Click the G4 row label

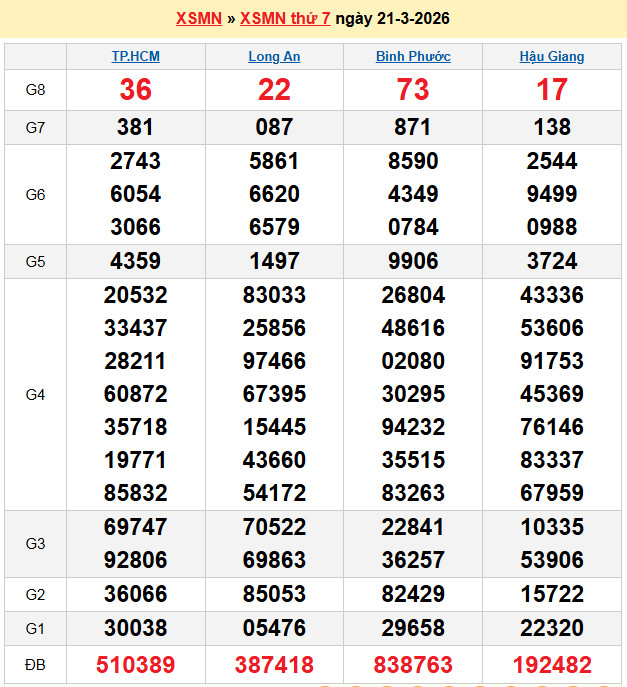click(x=35, y=394)
